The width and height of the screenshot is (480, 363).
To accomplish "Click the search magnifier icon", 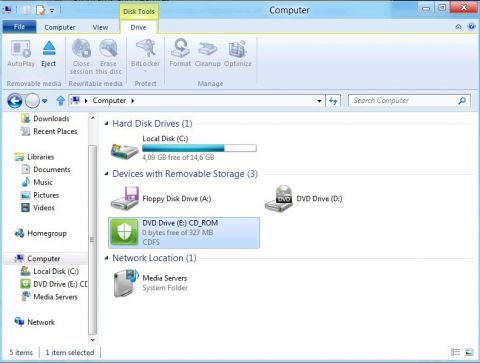I will [462, 101].
